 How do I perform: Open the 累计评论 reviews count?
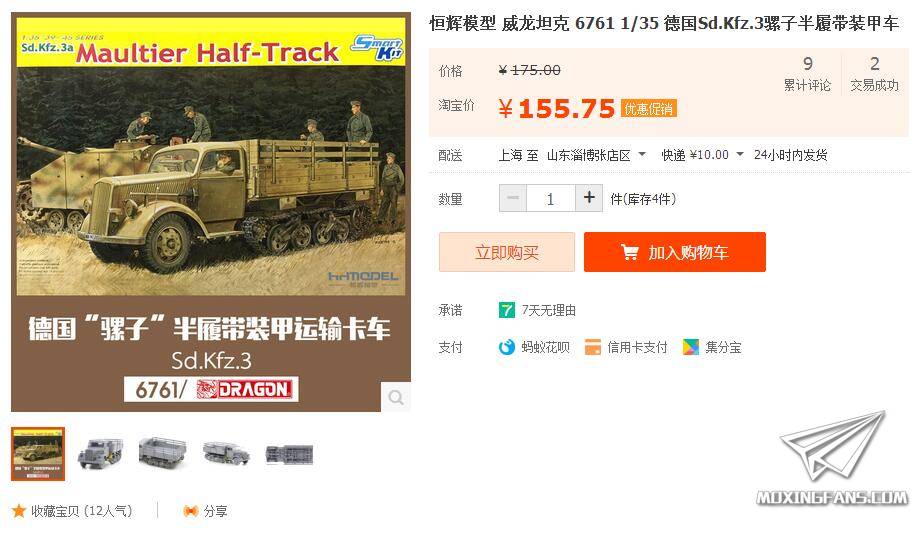tap(807, 74)
